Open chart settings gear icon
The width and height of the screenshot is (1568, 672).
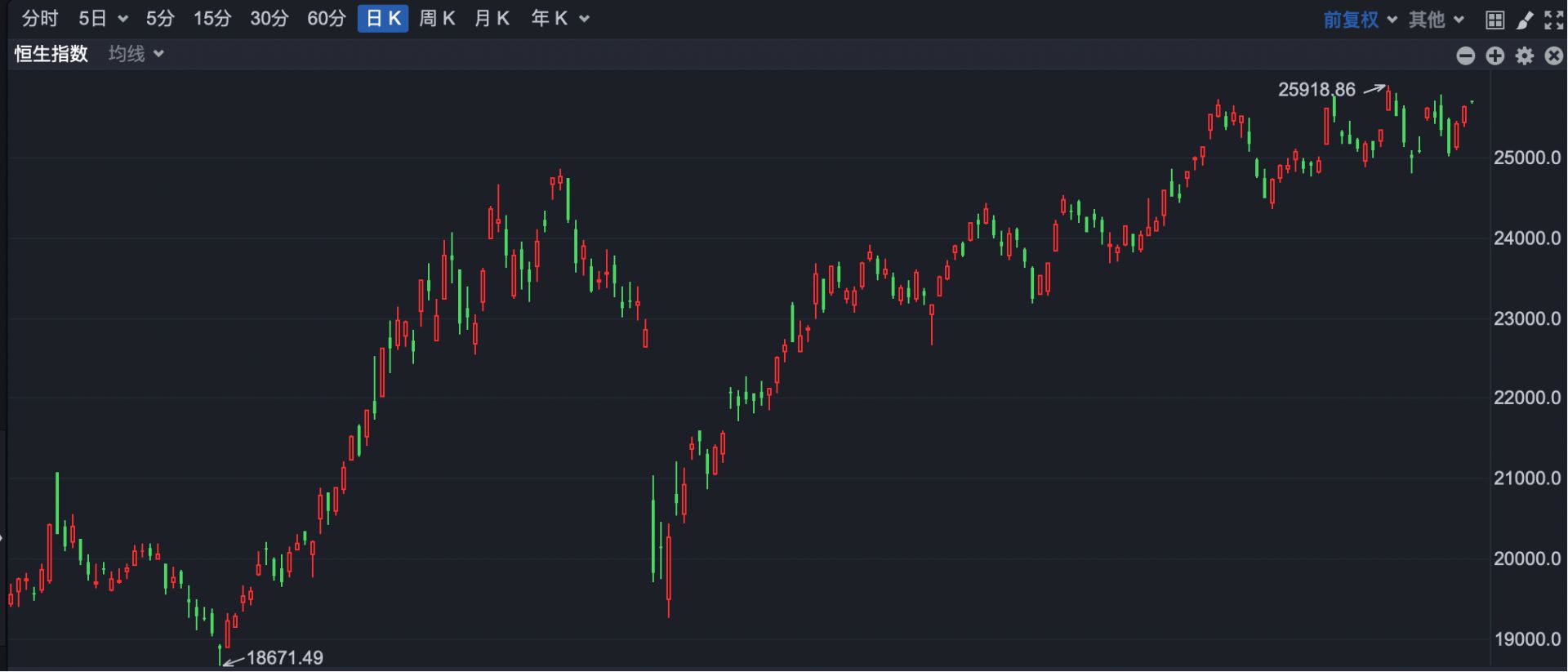point(1524,56)
